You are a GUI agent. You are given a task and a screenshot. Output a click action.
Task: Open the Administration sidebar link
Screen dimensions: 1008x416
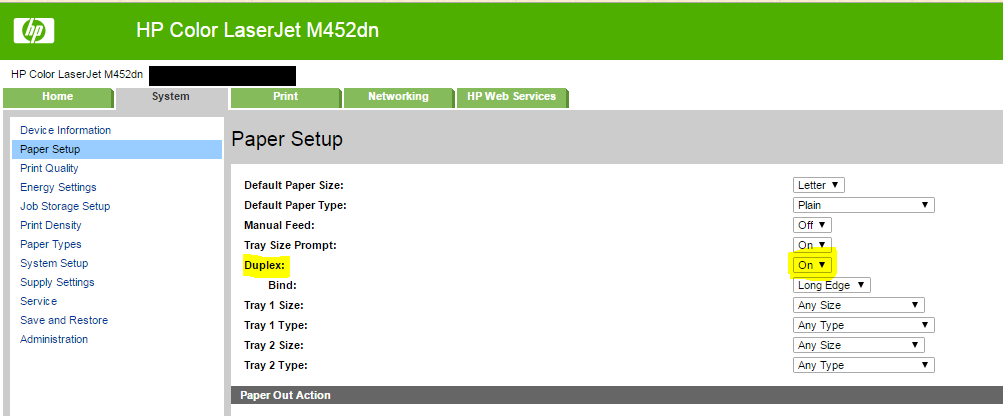pos(54,339)
